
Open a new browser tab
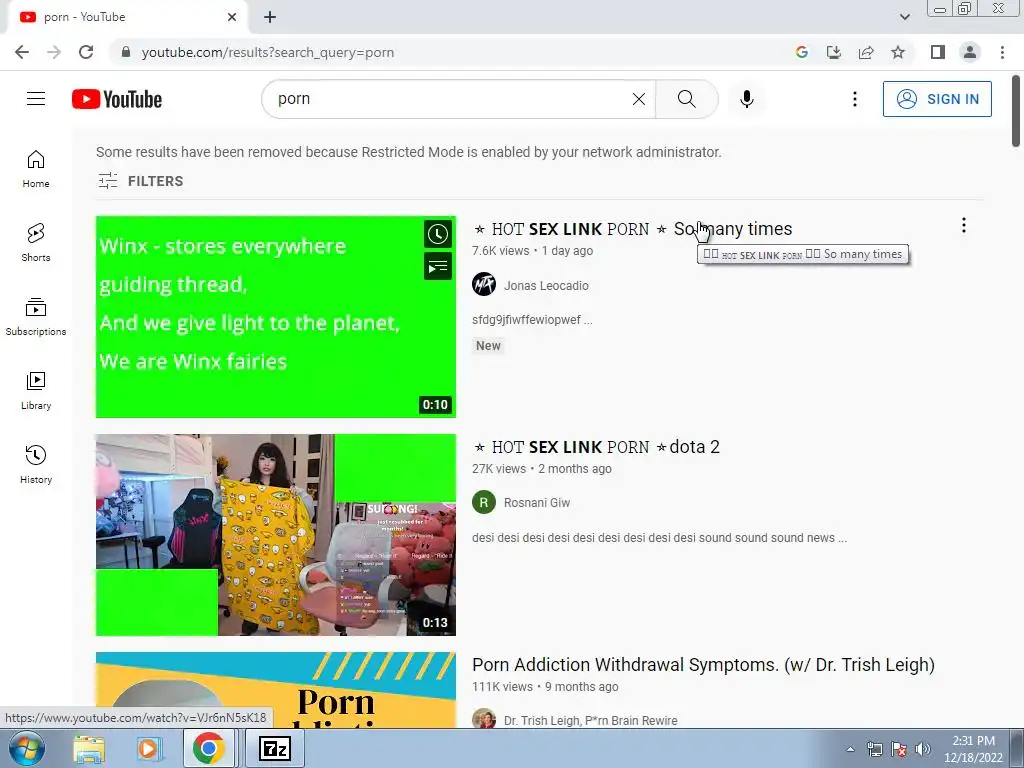(x=270, y=17)
